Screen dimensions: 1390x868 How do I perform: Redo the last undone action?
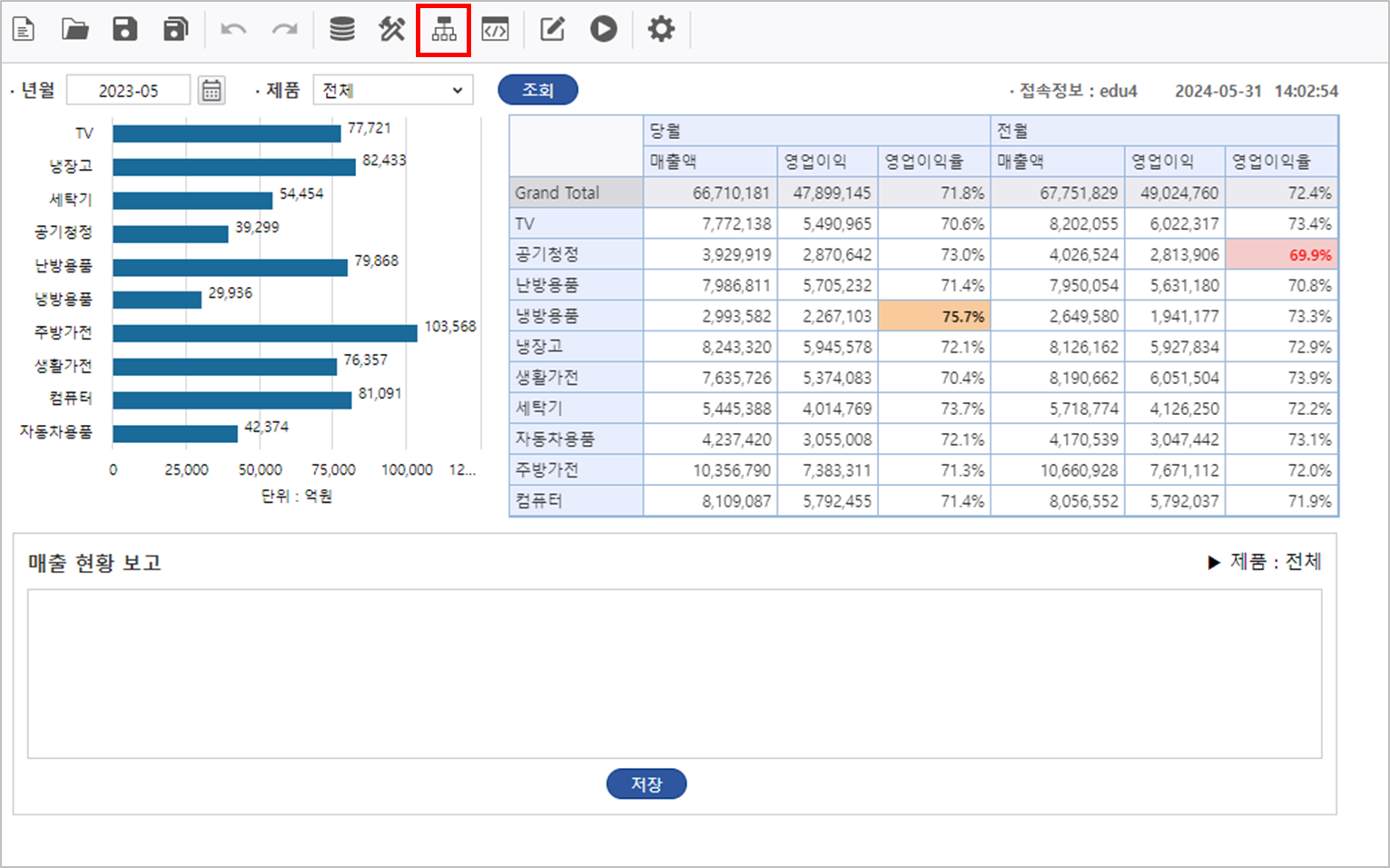(285, 29)
